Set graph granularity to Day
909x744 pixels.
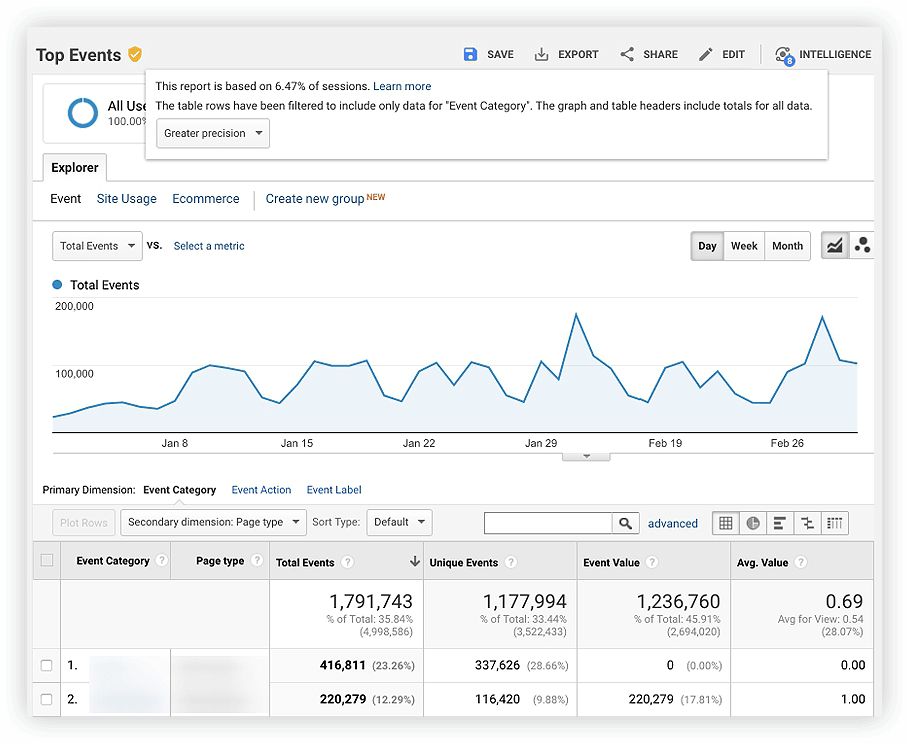point(707,246)
